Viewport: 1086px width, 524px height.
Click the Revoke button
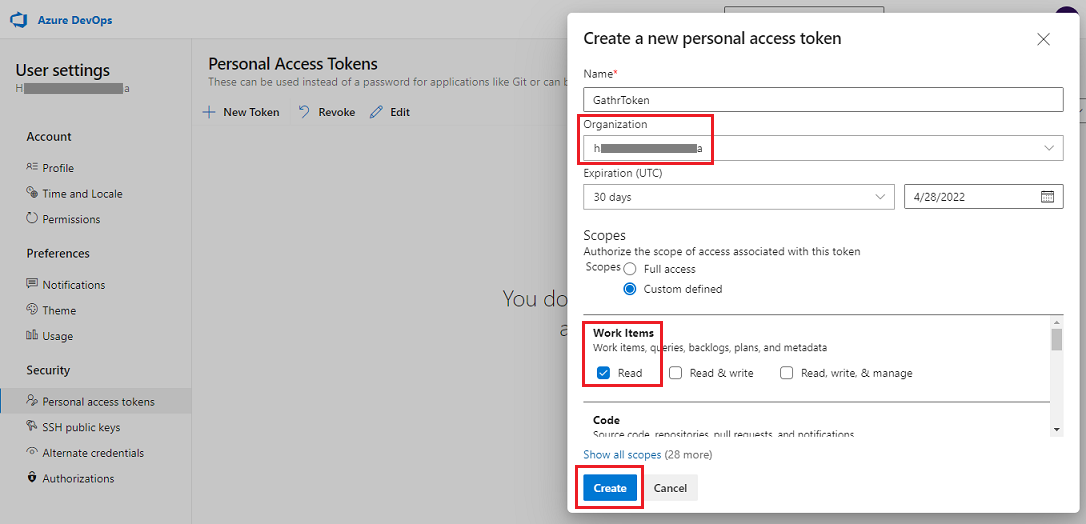click(x=327, y=112)
